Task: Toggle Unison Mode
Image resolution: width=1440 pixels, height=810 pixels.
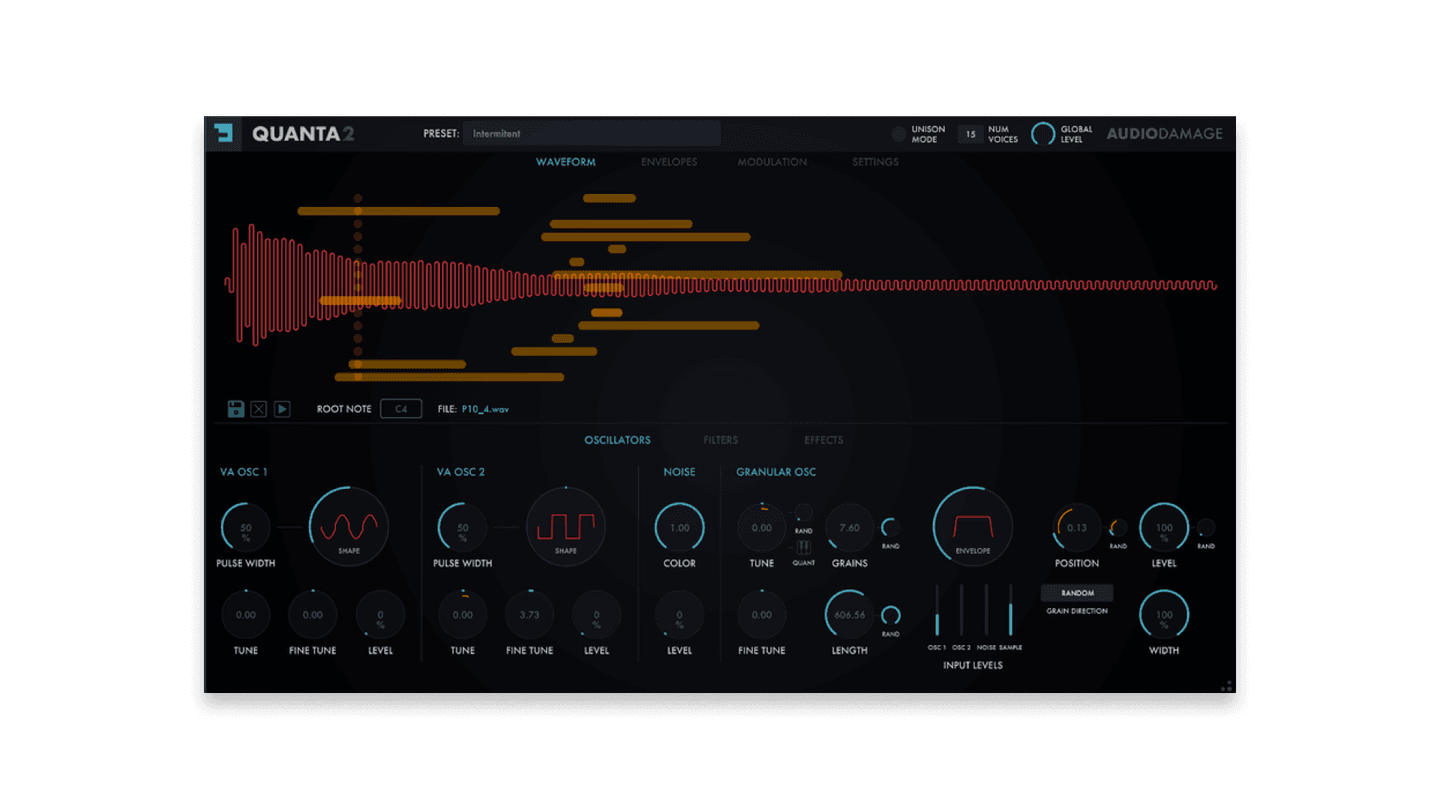Action: click(x=898, y=134)
